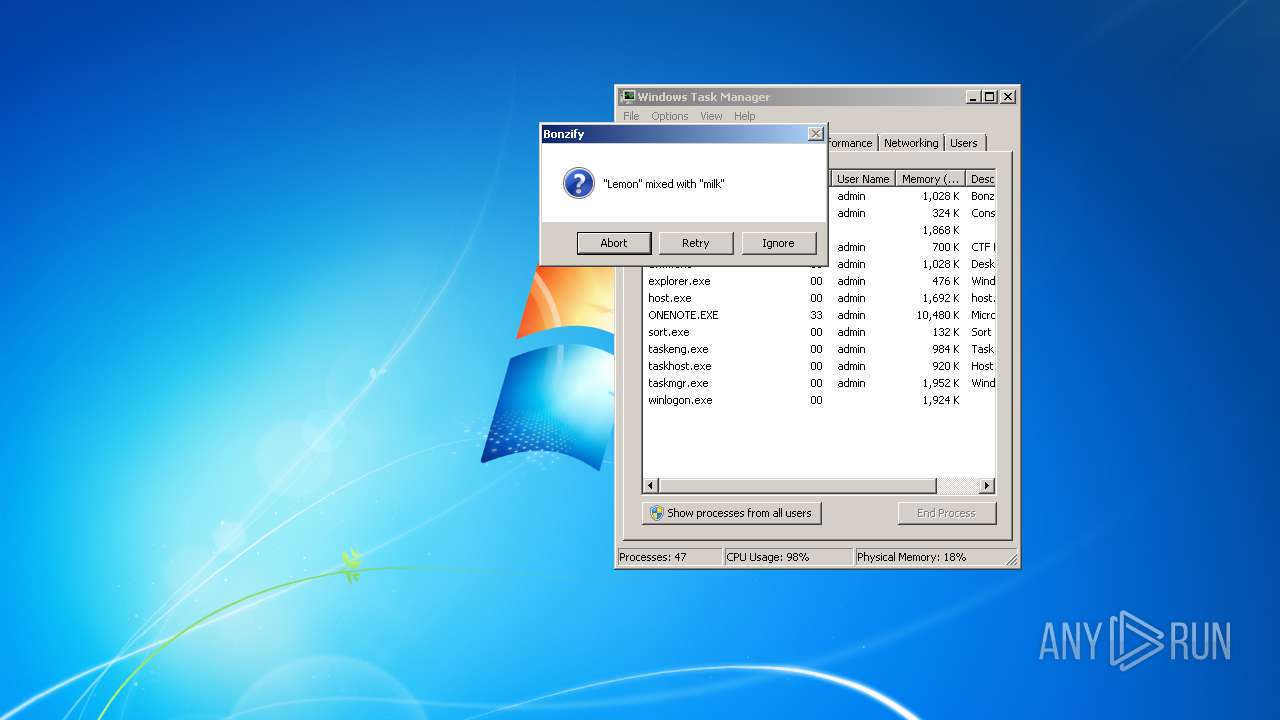Click the 1,924 K memory value
This screenshot has width=1280, height=720.
941,400
